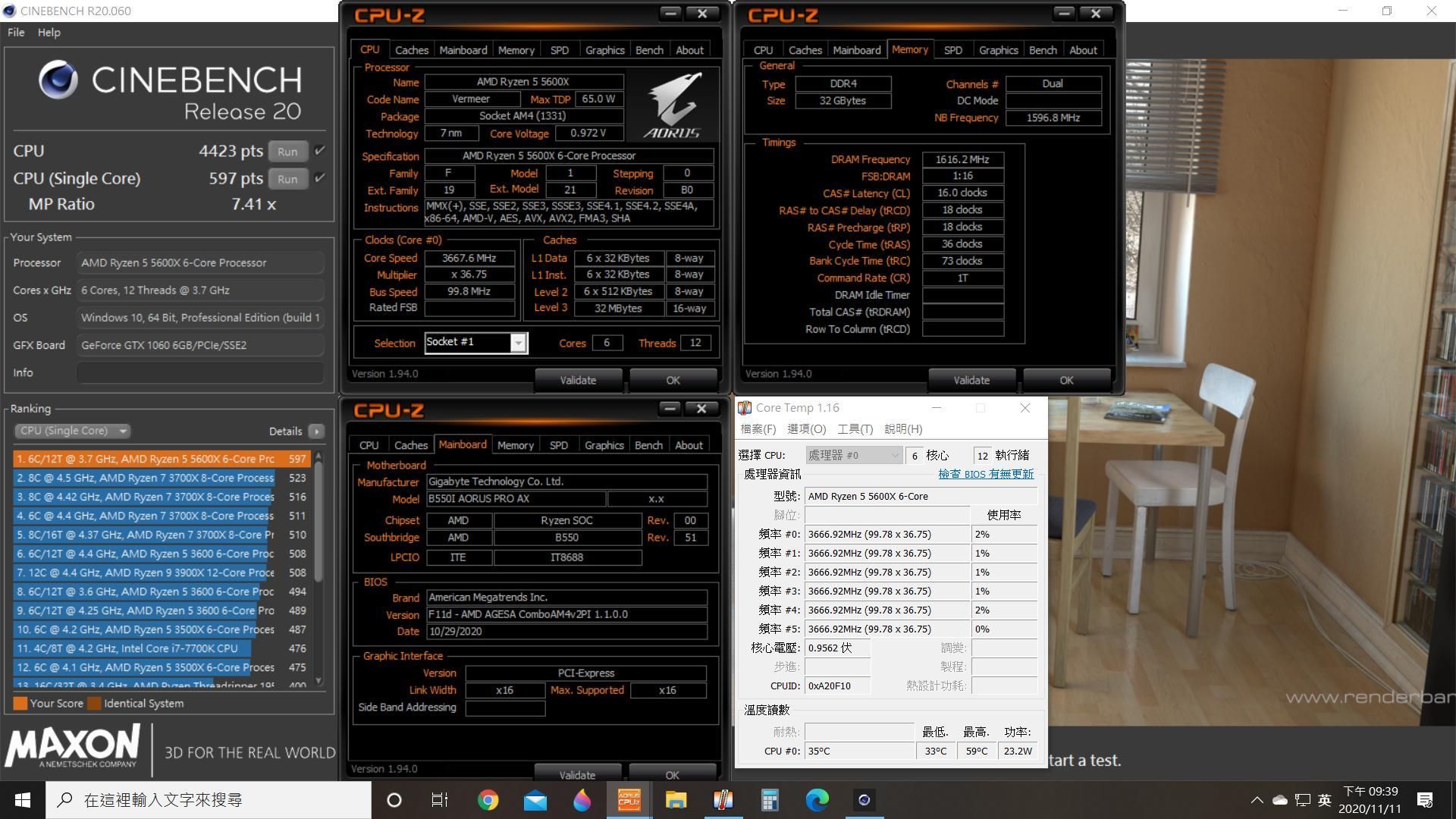Open Calculator taskbar icon
The width and height of the screenshot is (1456, 819).
[x=770, y=800]
